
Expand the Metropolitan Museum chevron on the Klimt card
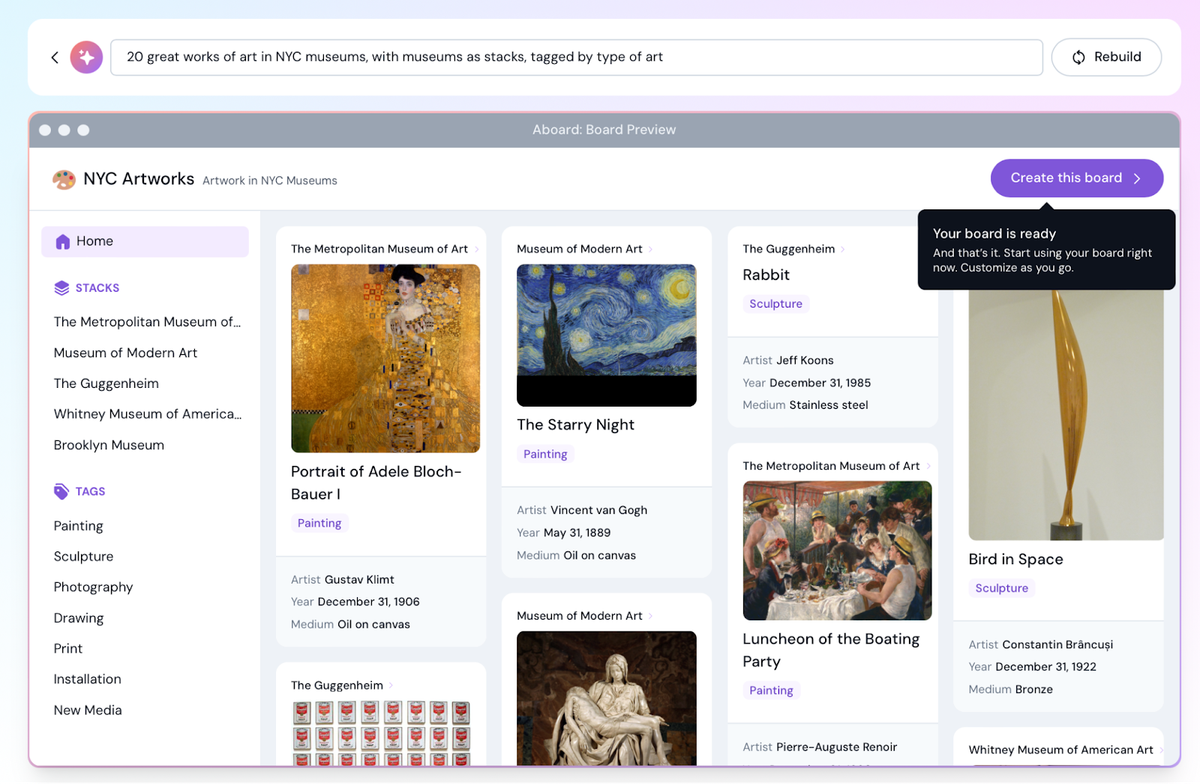(478, 248)
